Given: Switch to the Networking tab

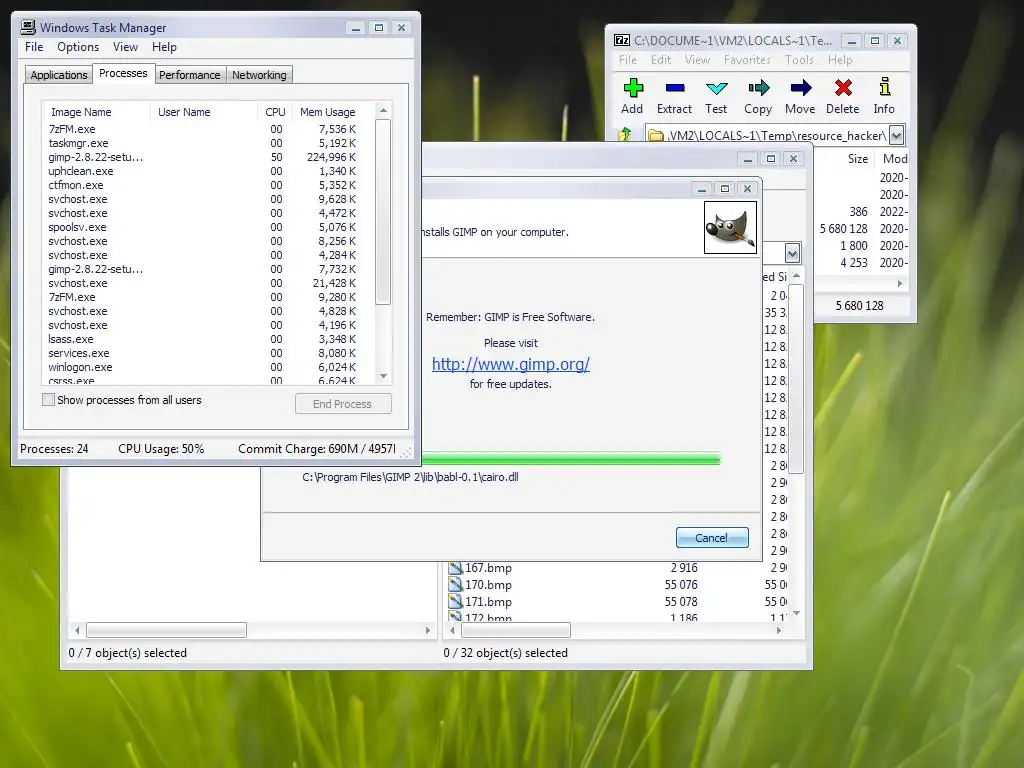Looking at the screenshot, I should [x=259, y=74].
